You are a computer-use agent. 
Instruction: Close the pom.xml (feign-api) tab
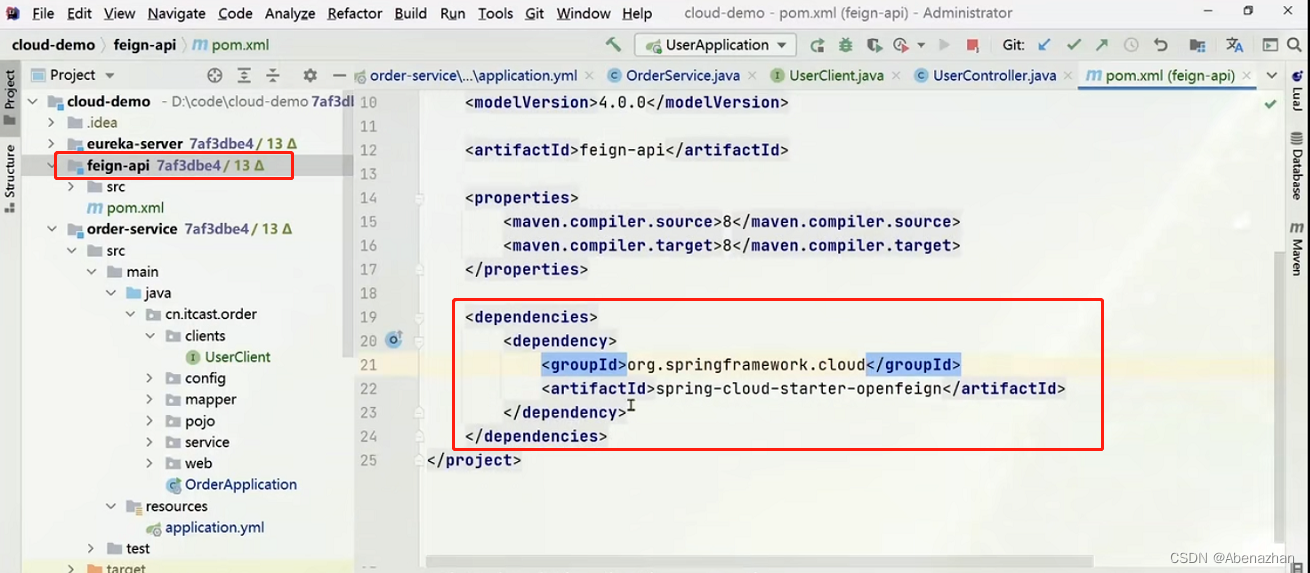coord(1246,76)
